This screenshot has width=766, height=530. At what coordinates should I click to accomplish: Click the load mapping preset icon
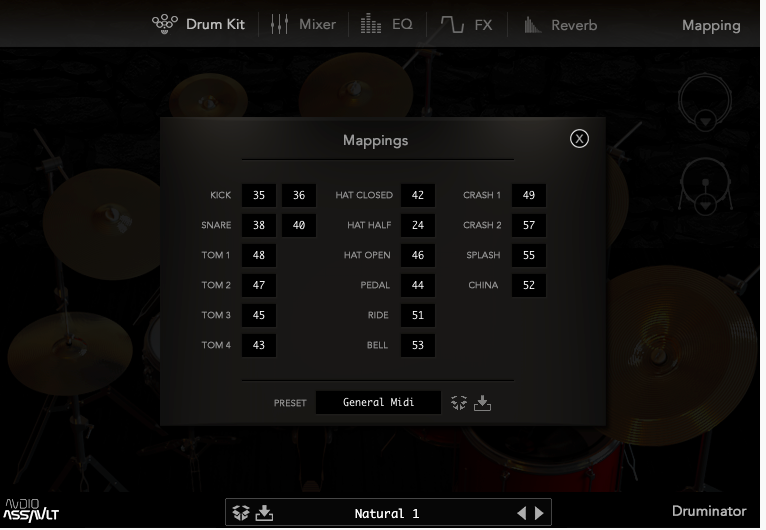(x=459, y=403)
